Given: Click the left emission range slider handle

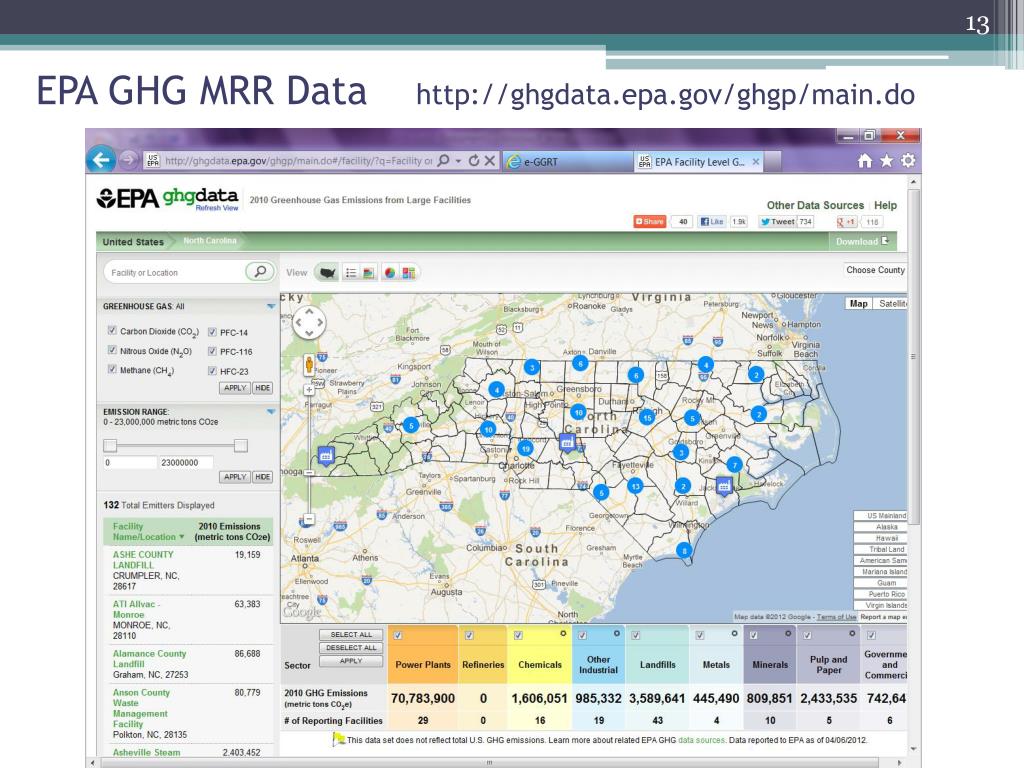Looking at the screenshot, I should point(110,445).
